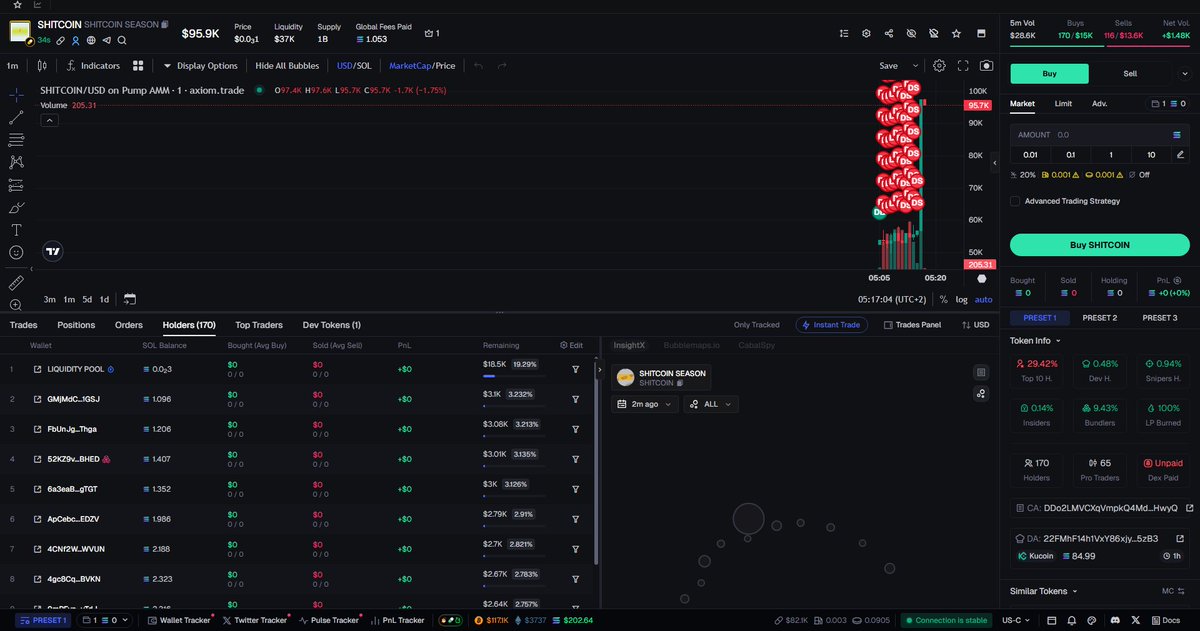
Task: Open the Top Traders tab
Action: click(x=259, y=325)
